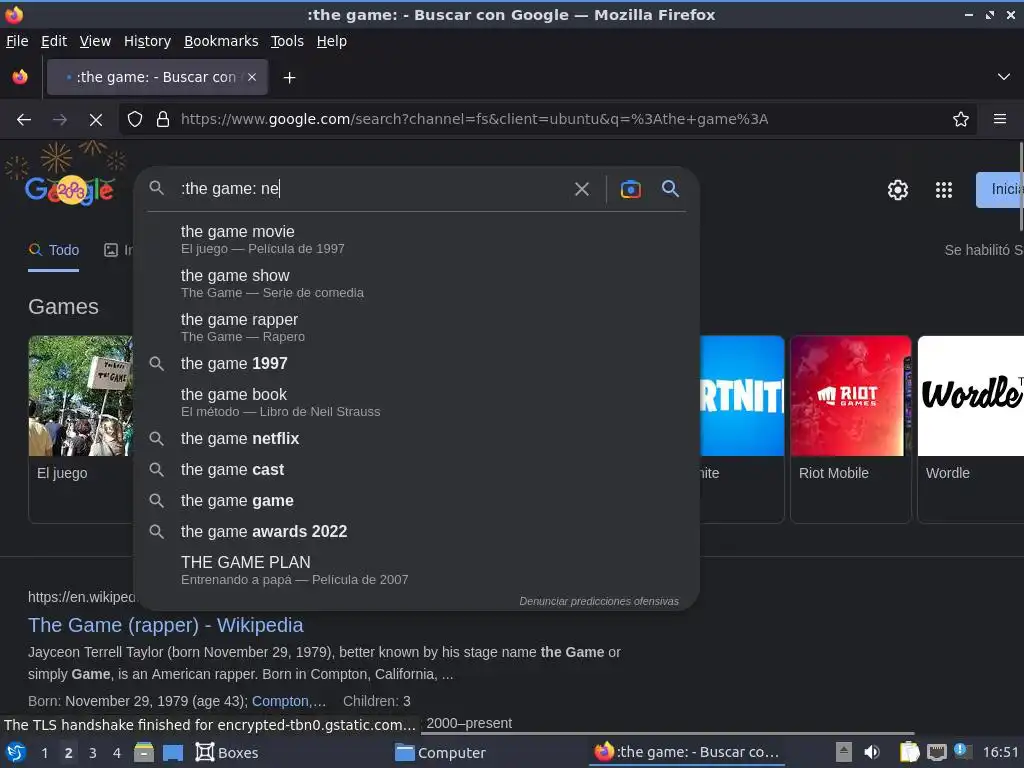
Task: Choose suggestion 'the game rapper'
Action: pyautogui.click(x=417, y=327)
